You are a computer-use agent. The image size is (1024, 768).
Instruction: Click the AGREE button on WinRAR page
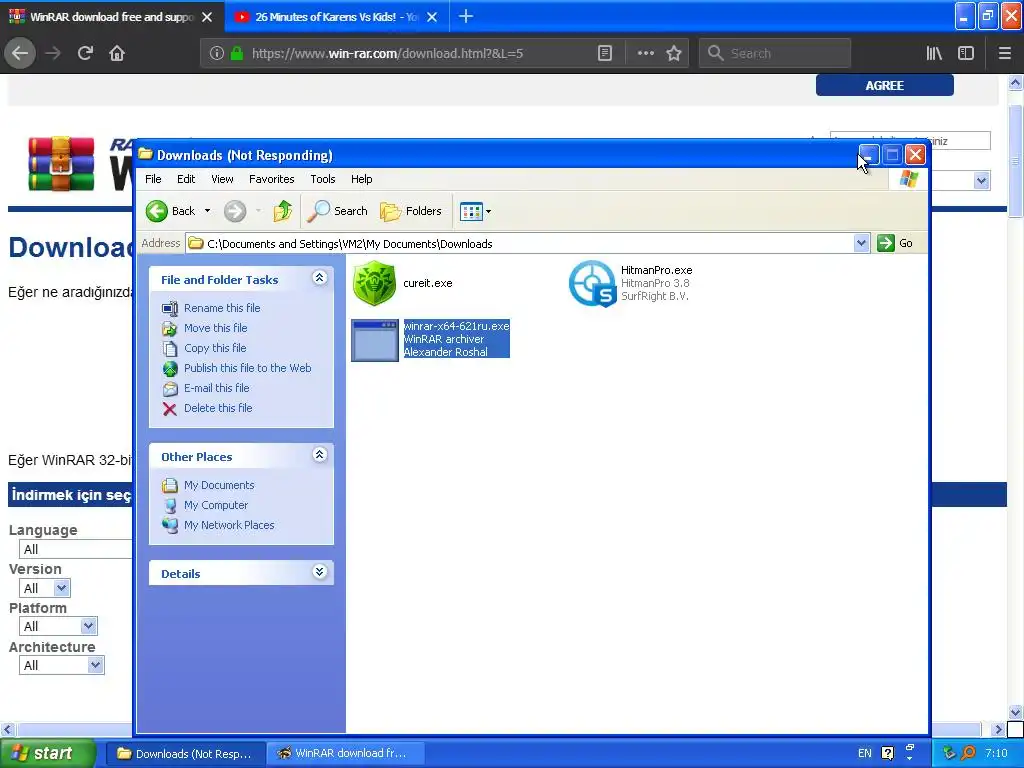tap(884, 86)
